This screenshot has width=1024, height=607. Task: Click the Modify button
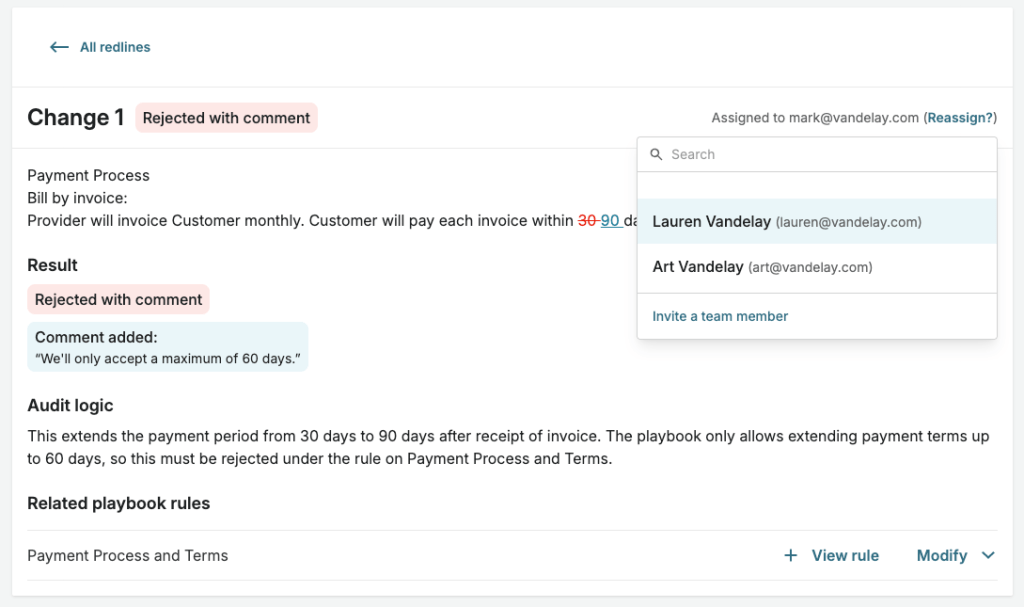(942, 555)
